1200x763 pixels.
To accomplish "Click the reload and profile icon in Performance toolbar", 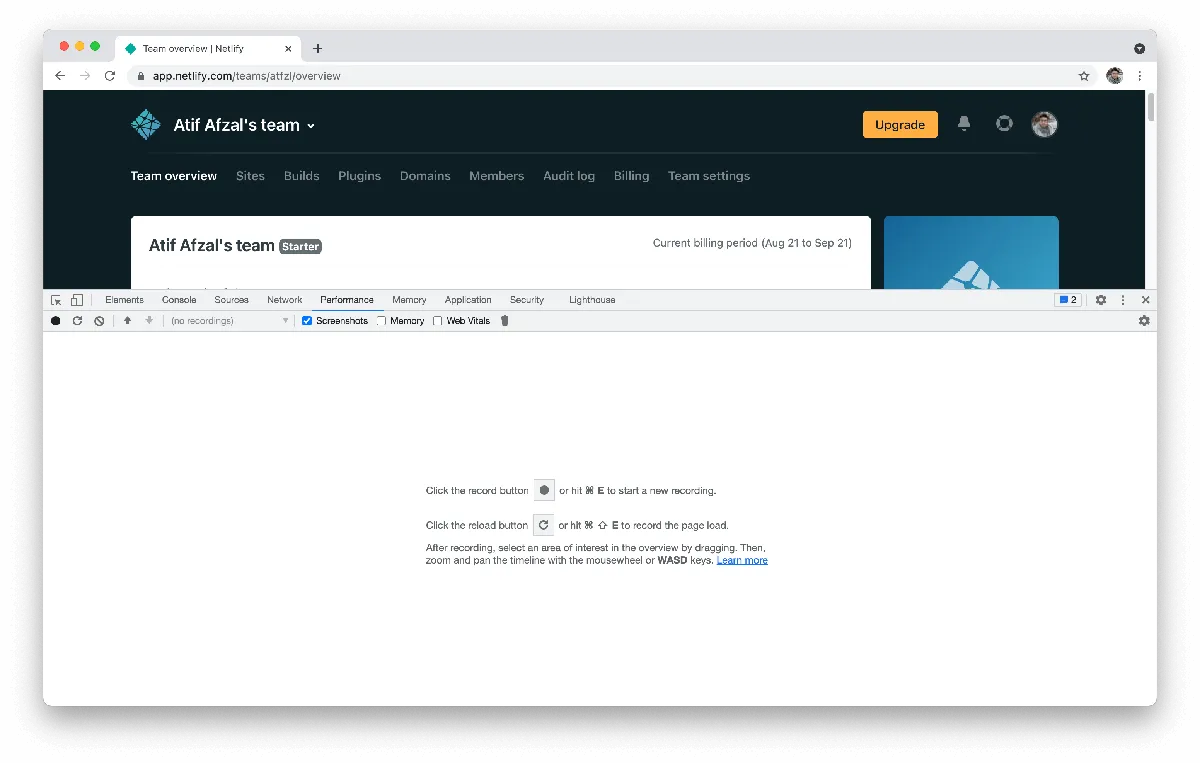I will tap(77, 321).
